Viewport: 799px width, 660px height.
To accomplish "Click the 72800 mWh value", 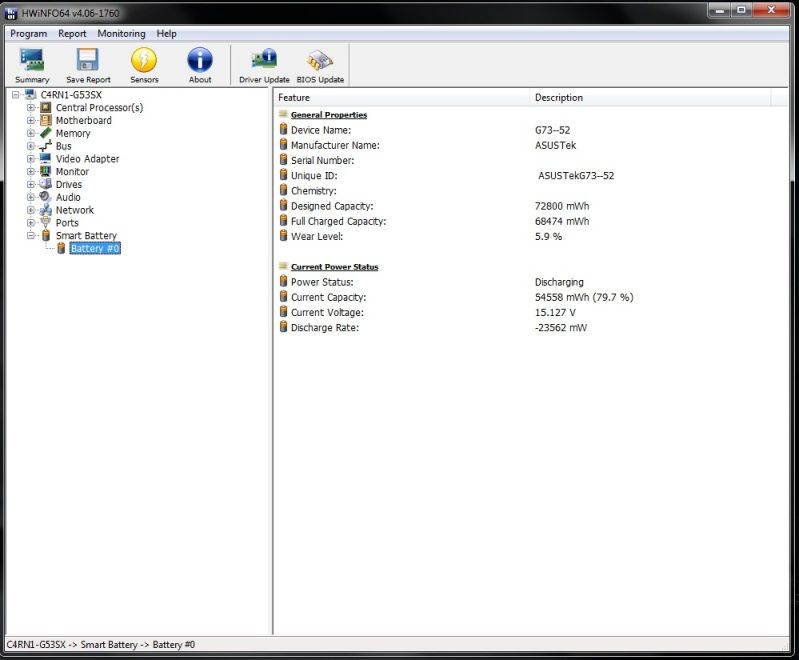I will pyautogui.click(x=562, y=206).
